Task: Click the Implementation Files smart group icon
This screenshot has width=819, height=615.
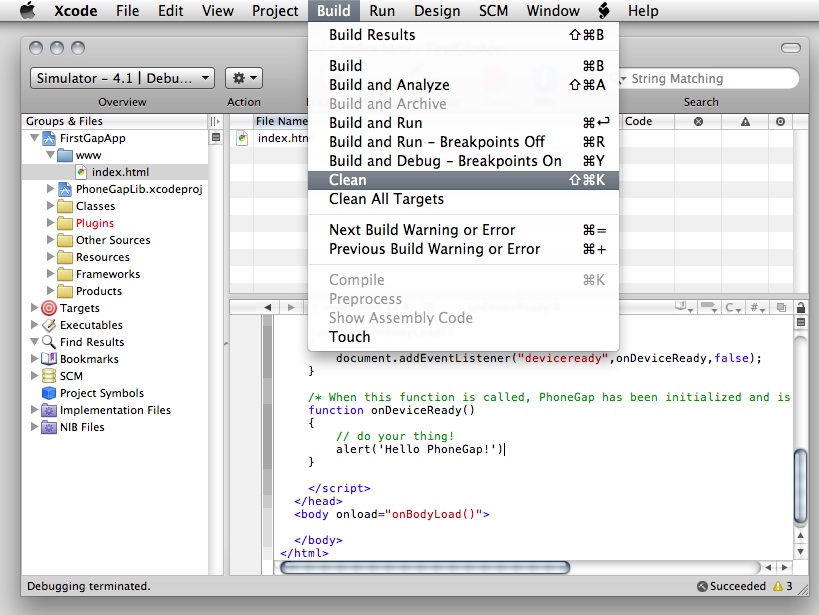Action: point(49,410)
